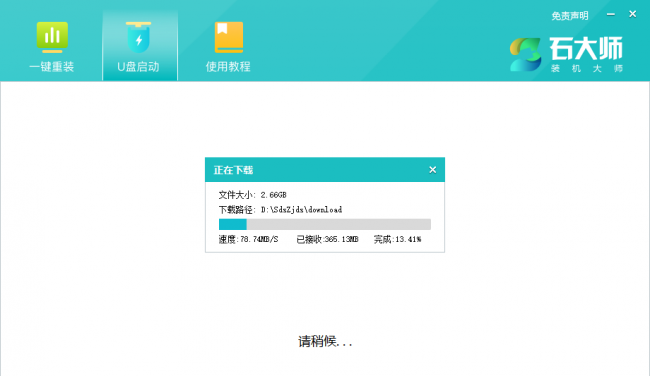The height and width of the screenshot is (376, 650).
Task: Close the 正在下载 download dialog
Action: click(432, 170)
